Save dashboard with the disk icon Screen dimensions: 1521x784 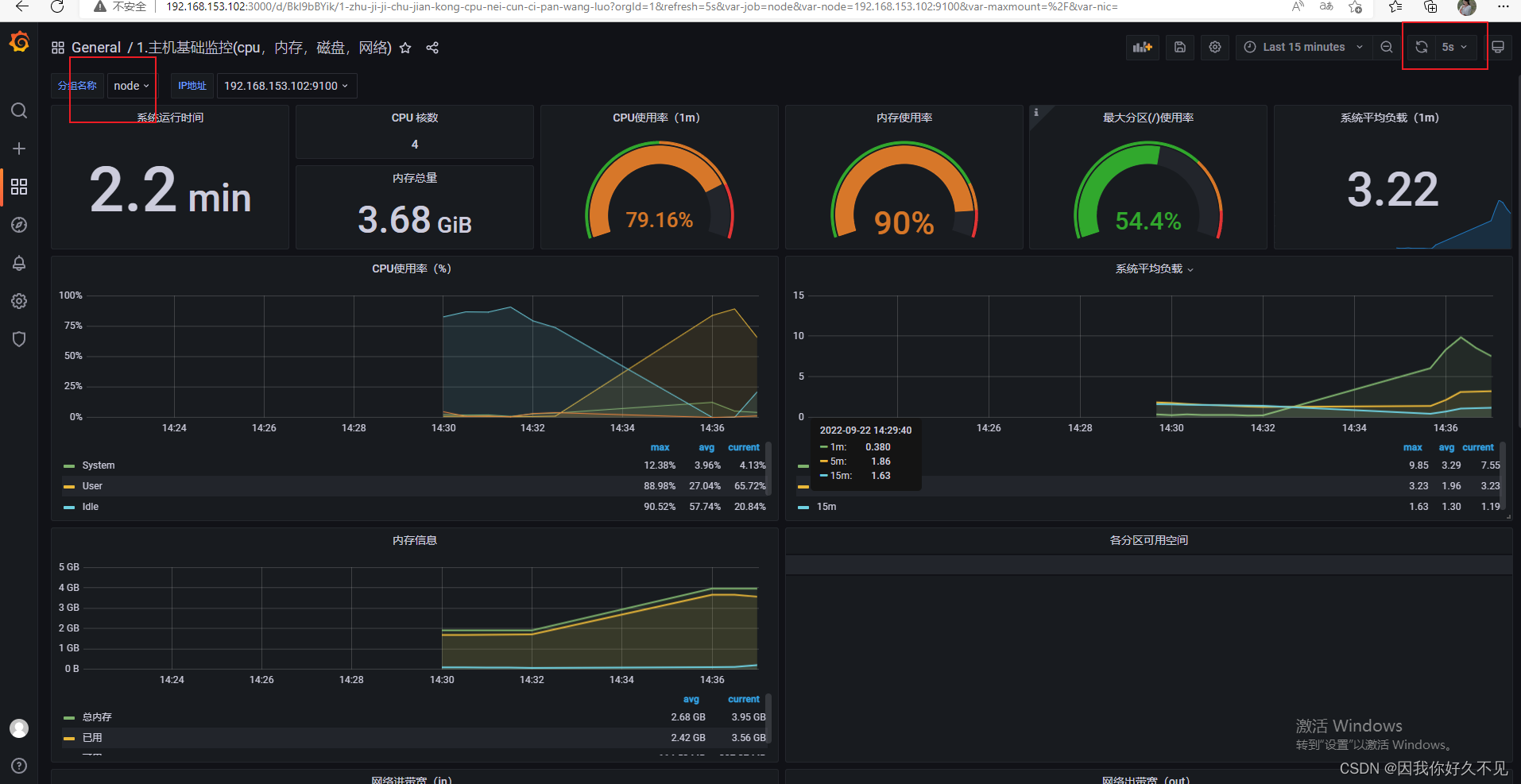[x=1180, y=47]
